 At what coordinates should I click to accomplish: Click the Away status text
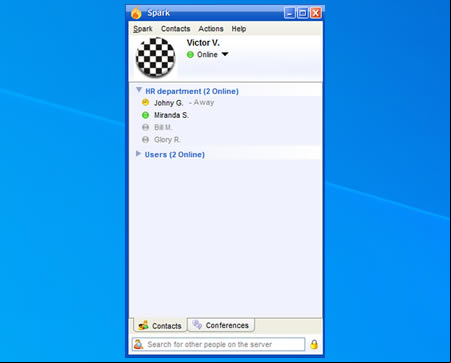[204, 102]
